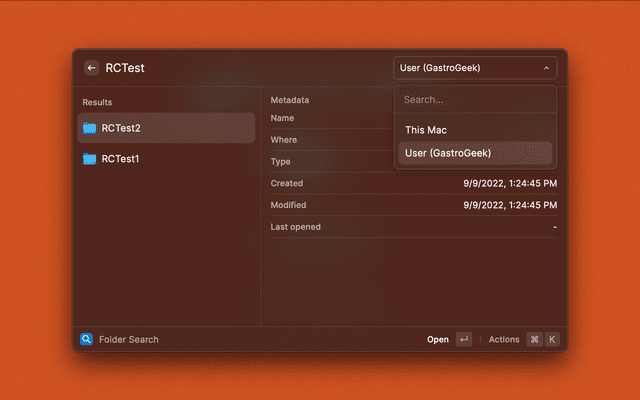Click the RCTest1 folder icon
The image size is (640, 400).
89,159
